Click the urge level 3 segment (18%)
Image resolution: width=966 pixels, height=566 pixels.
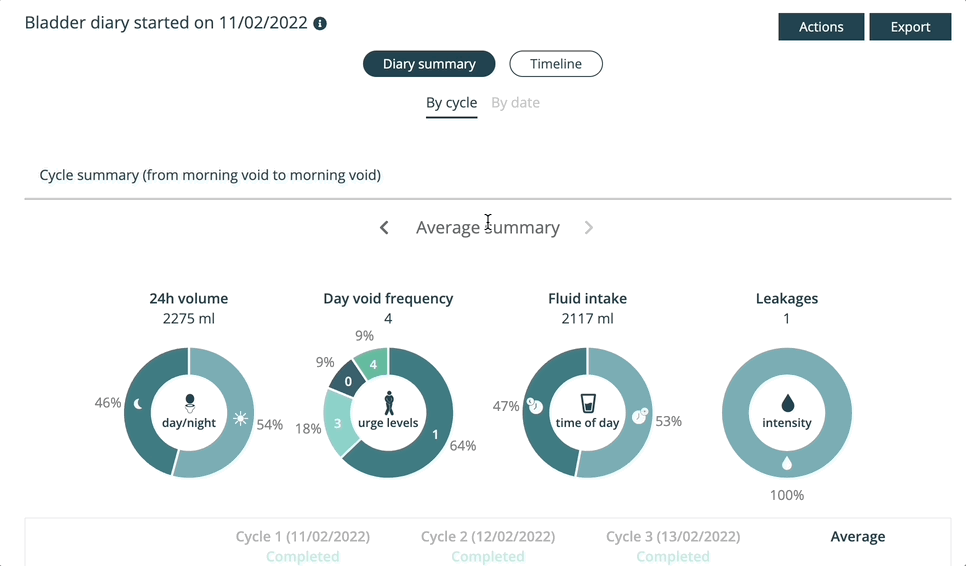tap(340, 423)
